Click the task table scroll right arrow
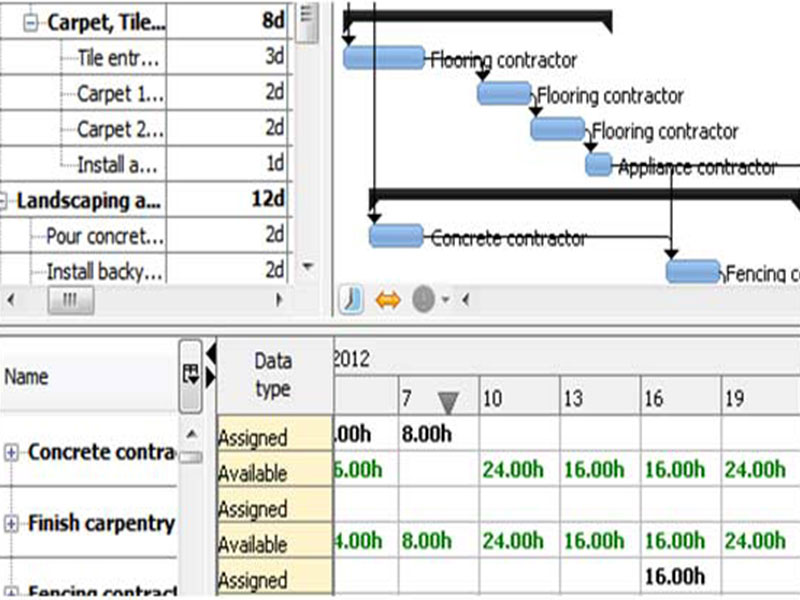Image resolution: width=800 pixels, height=600 pixels. pyautogui.click(x=279, y=300)
